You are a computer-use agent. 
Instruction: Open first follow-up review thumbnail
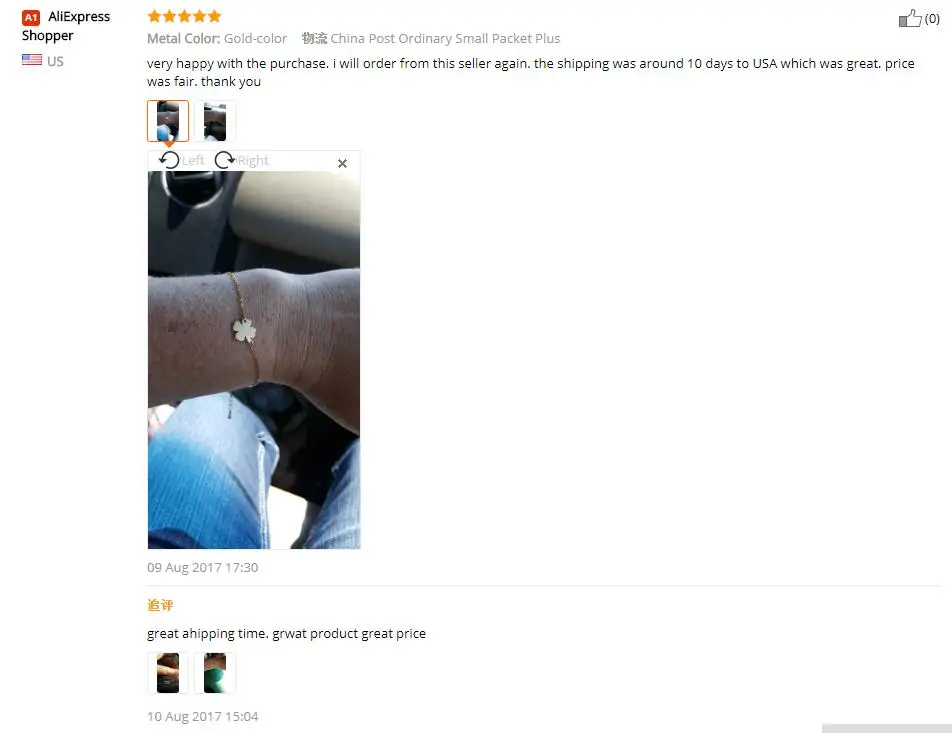tap(168, 673)
